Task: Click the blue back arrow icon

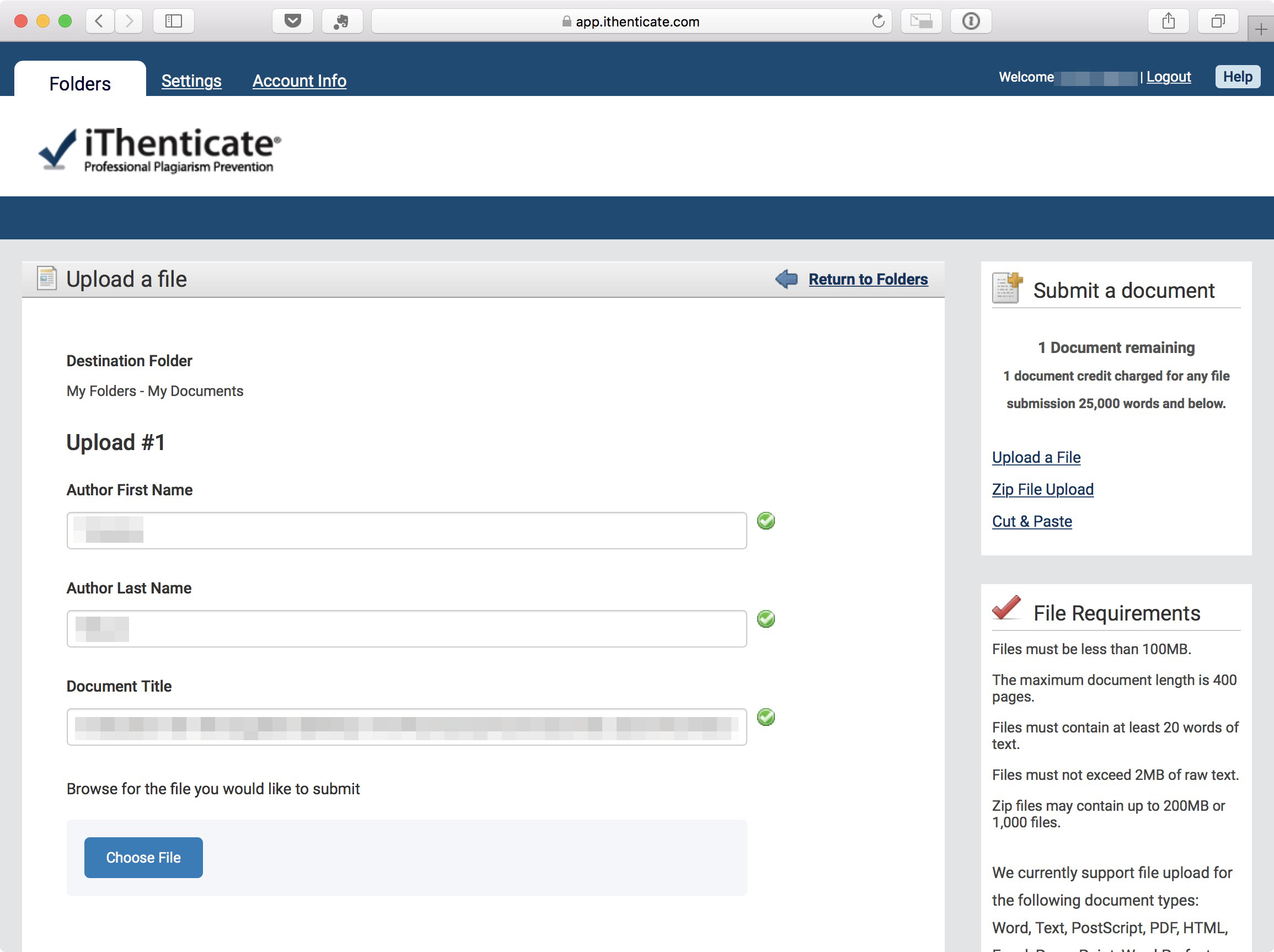Action: 786,279
